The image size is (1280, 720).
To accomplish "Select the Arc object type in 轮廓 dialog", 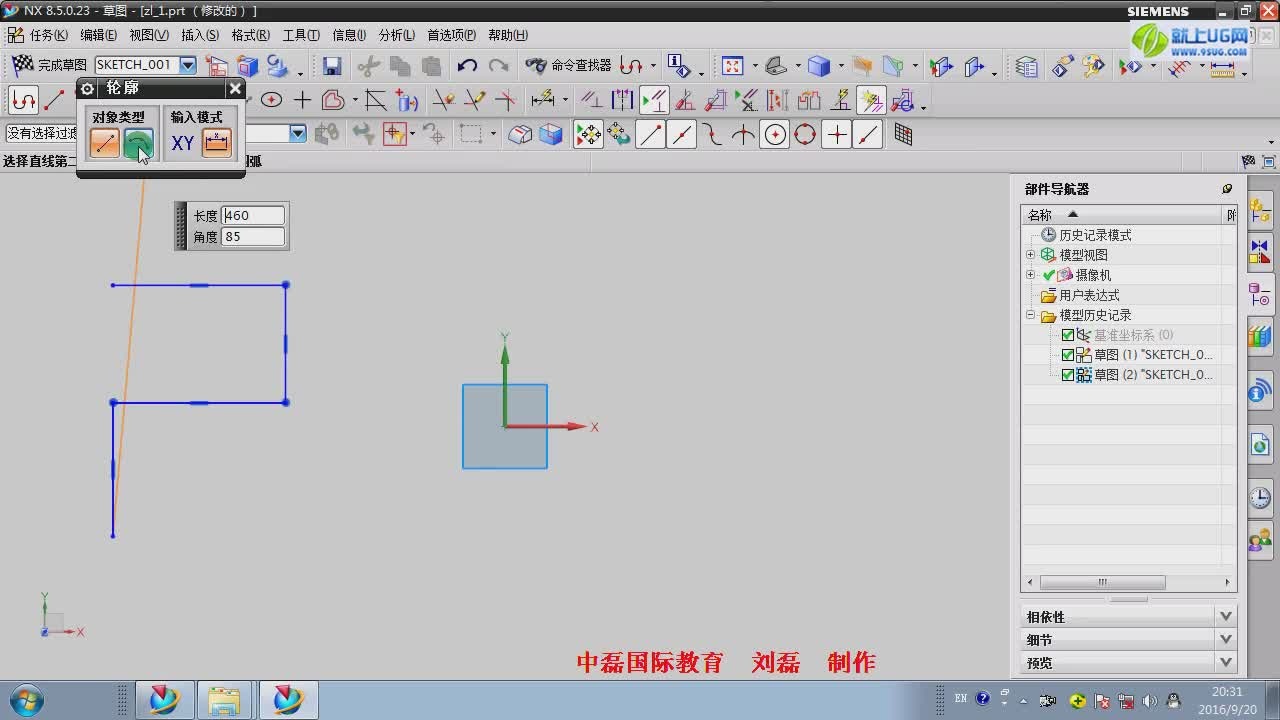I will (x=138, y=143).
